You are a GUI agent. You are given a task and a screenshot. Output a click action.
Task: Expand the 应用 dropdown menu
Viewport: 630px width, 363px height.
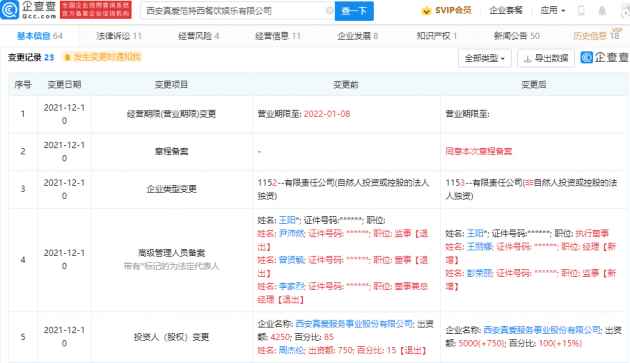pos(553,10)
